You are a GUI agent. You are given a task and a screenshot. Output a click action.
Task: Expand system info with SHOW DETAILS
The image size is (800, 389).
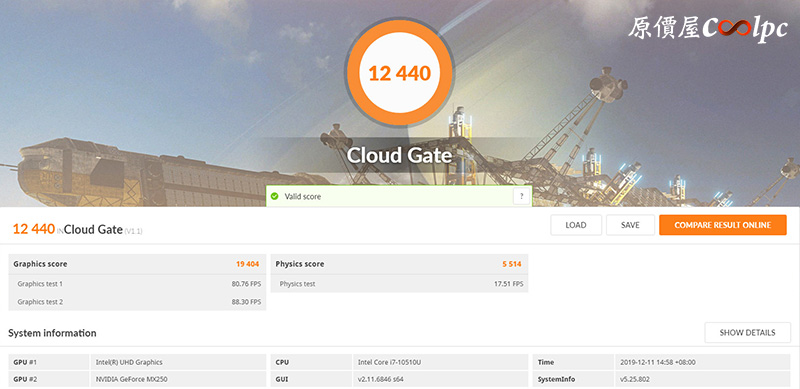pos(747,333)
